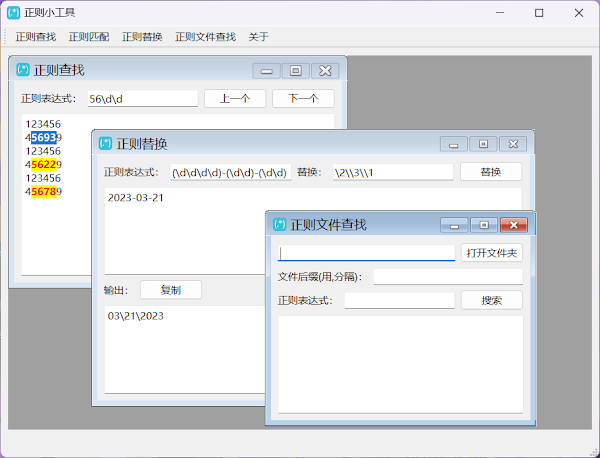Click the main 正则小工具 app icon

(13, 13)
